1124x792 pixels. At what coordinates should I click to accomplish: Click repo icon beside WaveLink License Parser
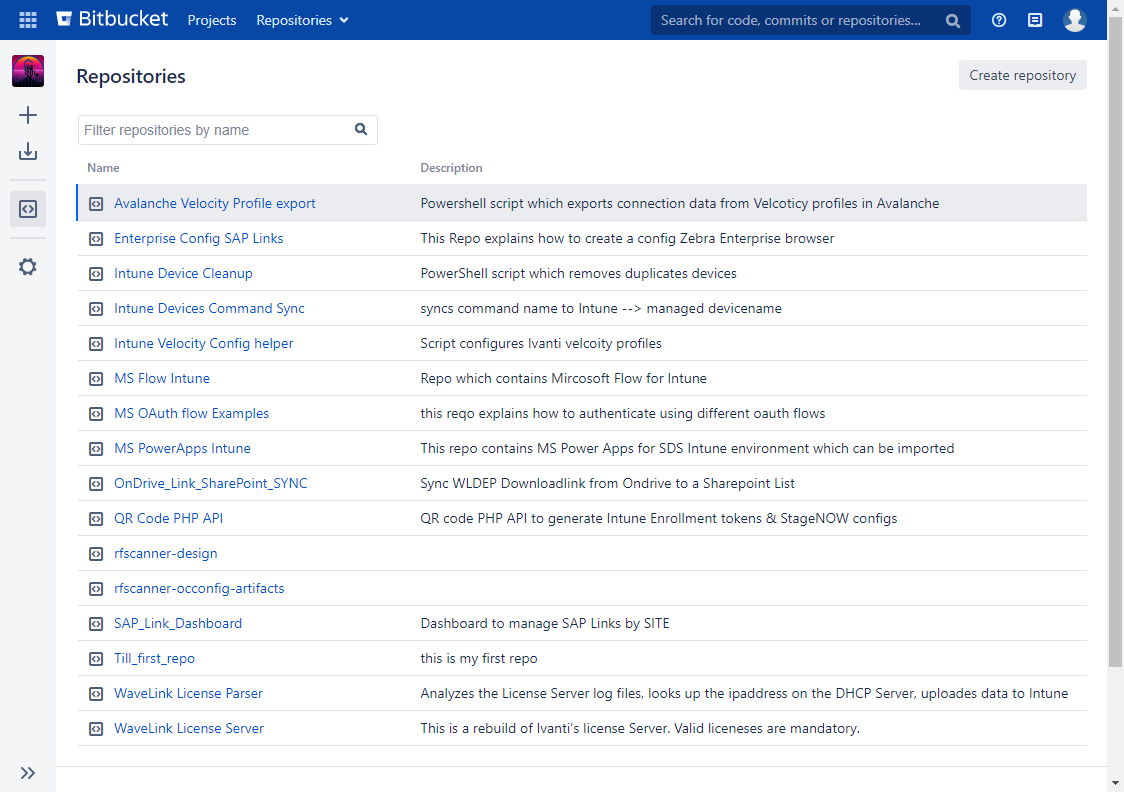[x=96, y=694]
